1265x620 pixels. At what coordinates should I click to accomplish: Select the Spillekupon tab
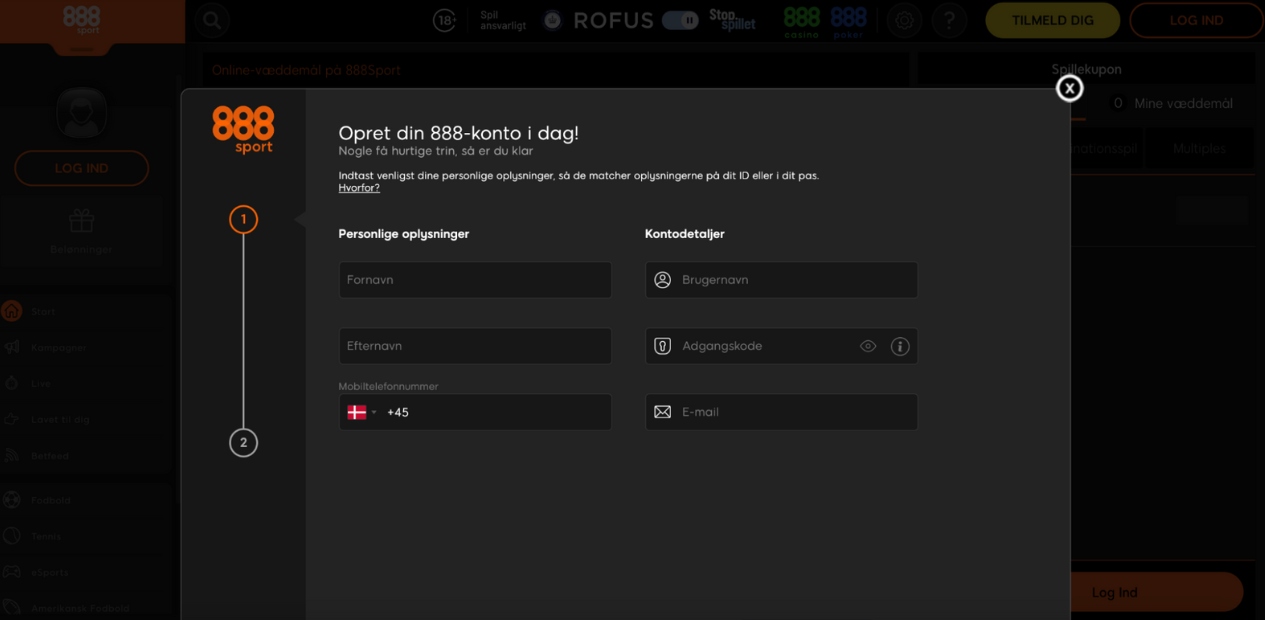tap(1086, 70)
